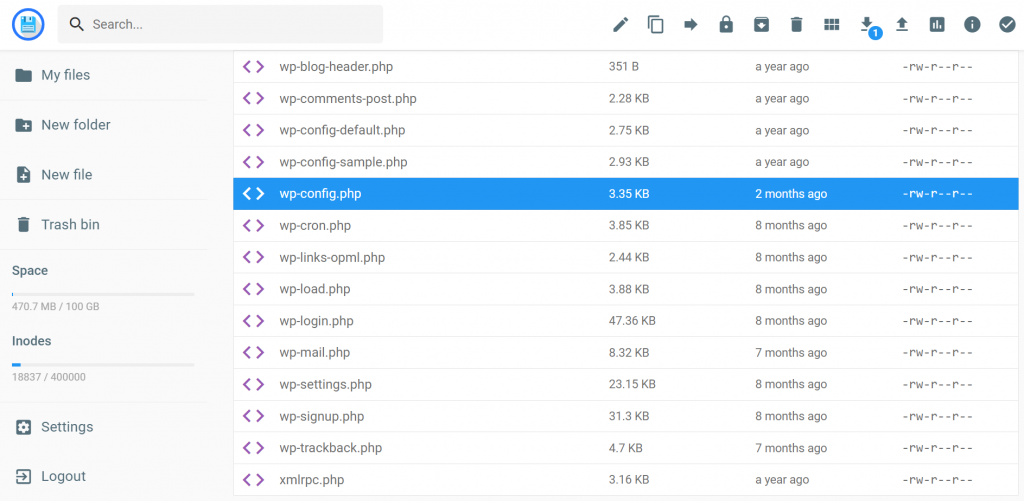Select the wp-settings.php file
Image resolution: width=1024 pixels, height=501 pixels.
click(x=626, y=384)
